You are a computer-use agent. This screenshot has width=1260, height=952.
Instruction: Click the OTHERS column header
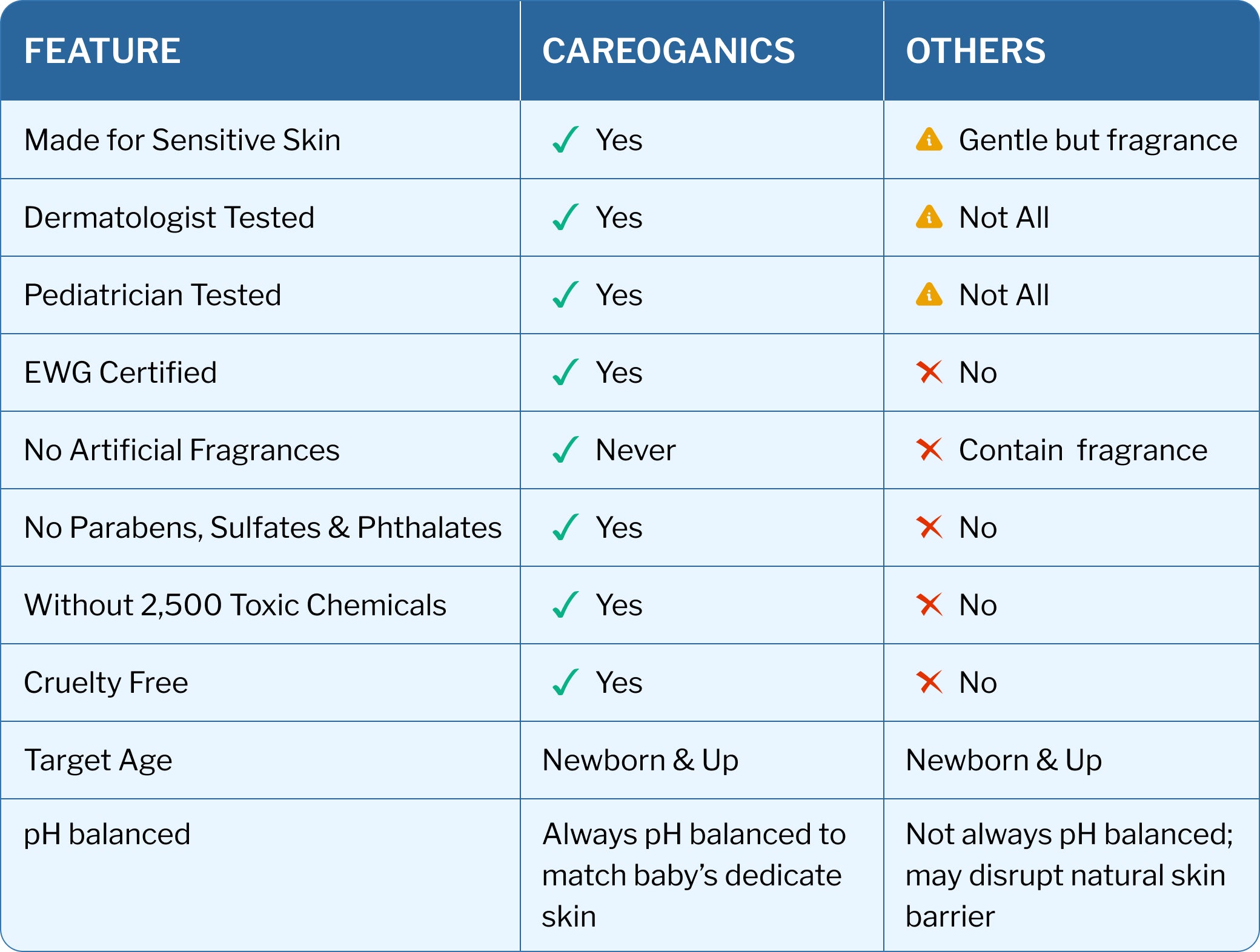tap(975, 51)
